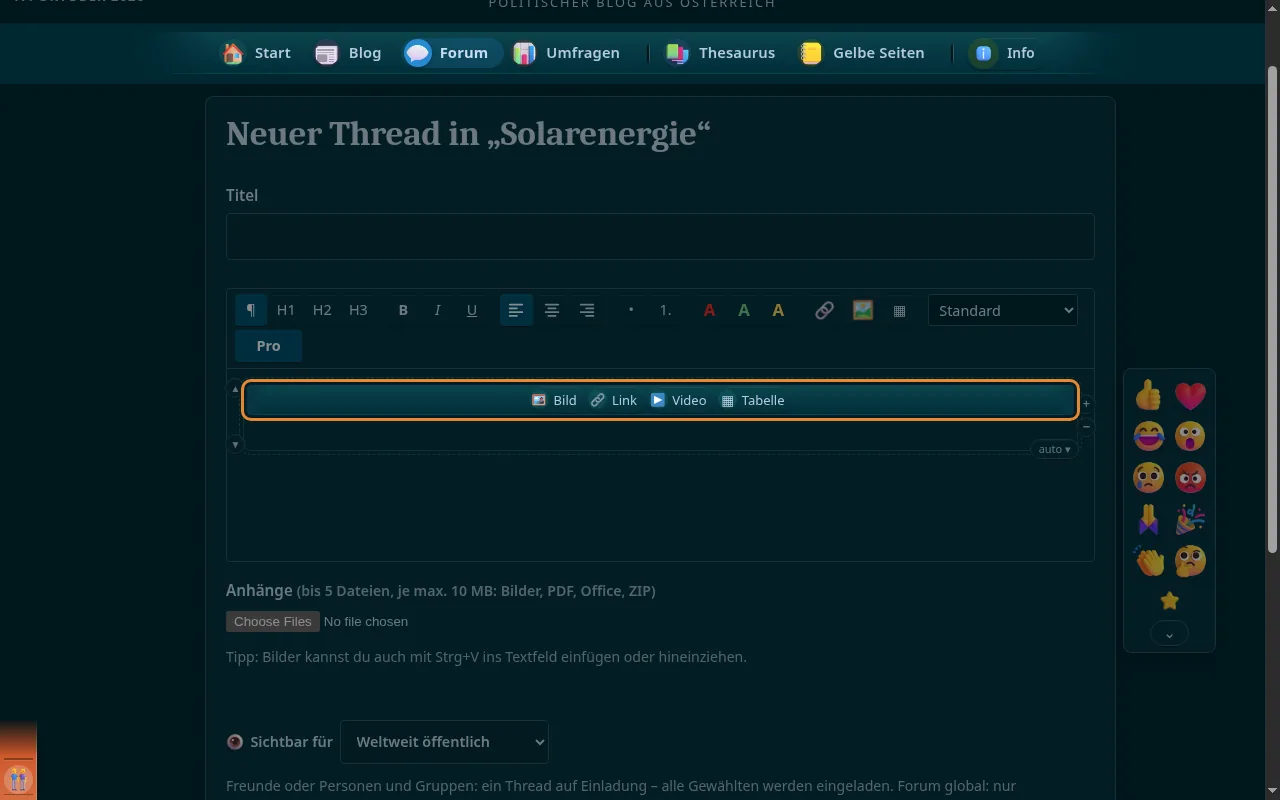The width and height of the screenshot is (1280, 800).
Task: Open the auto block size dropdown
Action: click(x=1054, y=449)
